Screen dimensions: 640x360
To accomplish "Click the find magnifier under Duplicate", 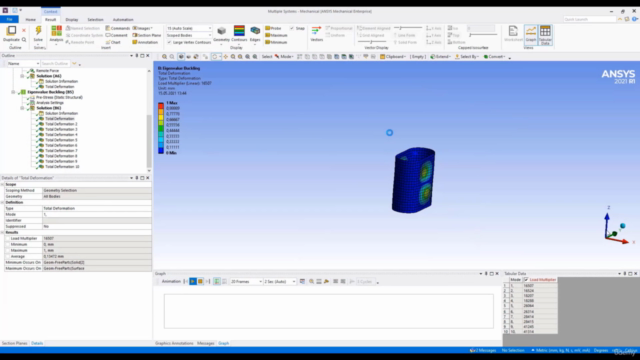I will 24,40.
